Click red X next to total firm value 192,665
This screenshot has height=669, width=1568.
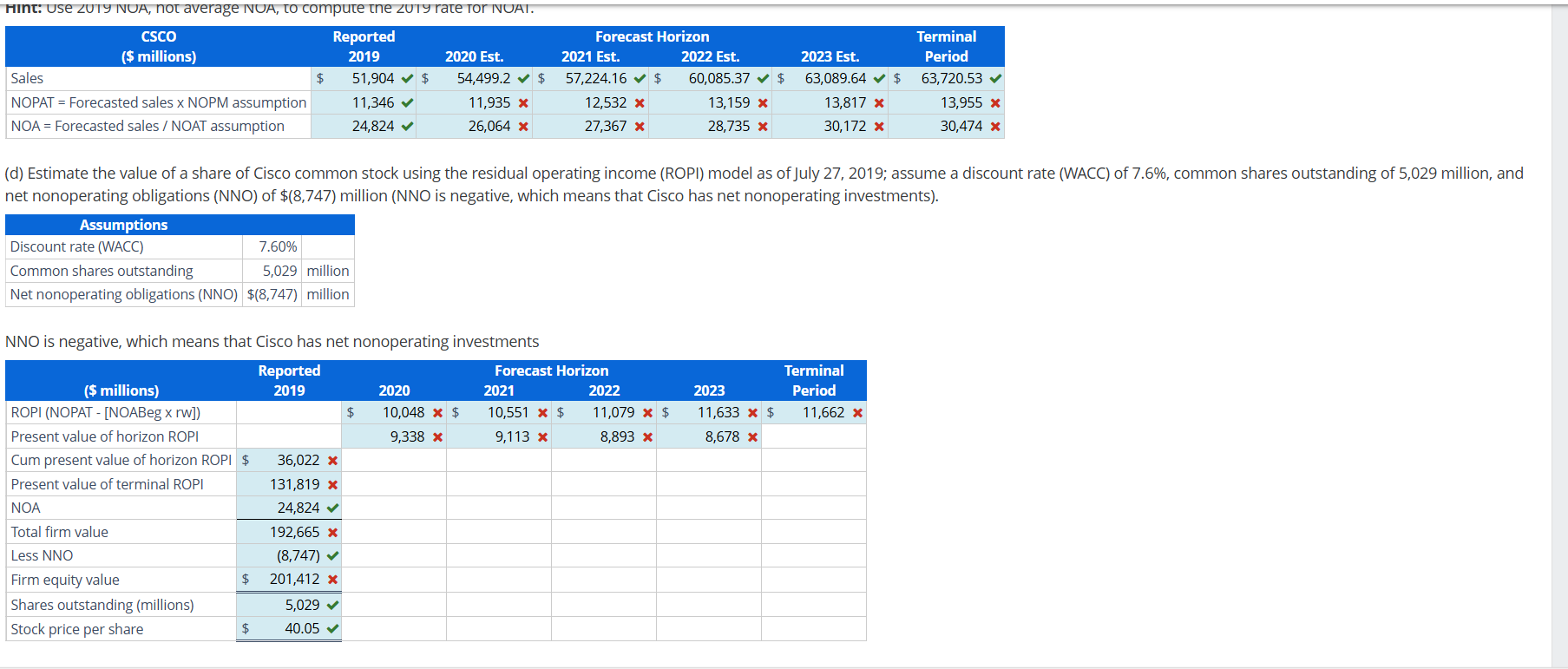pyautogui.click(x=332, y=533)
